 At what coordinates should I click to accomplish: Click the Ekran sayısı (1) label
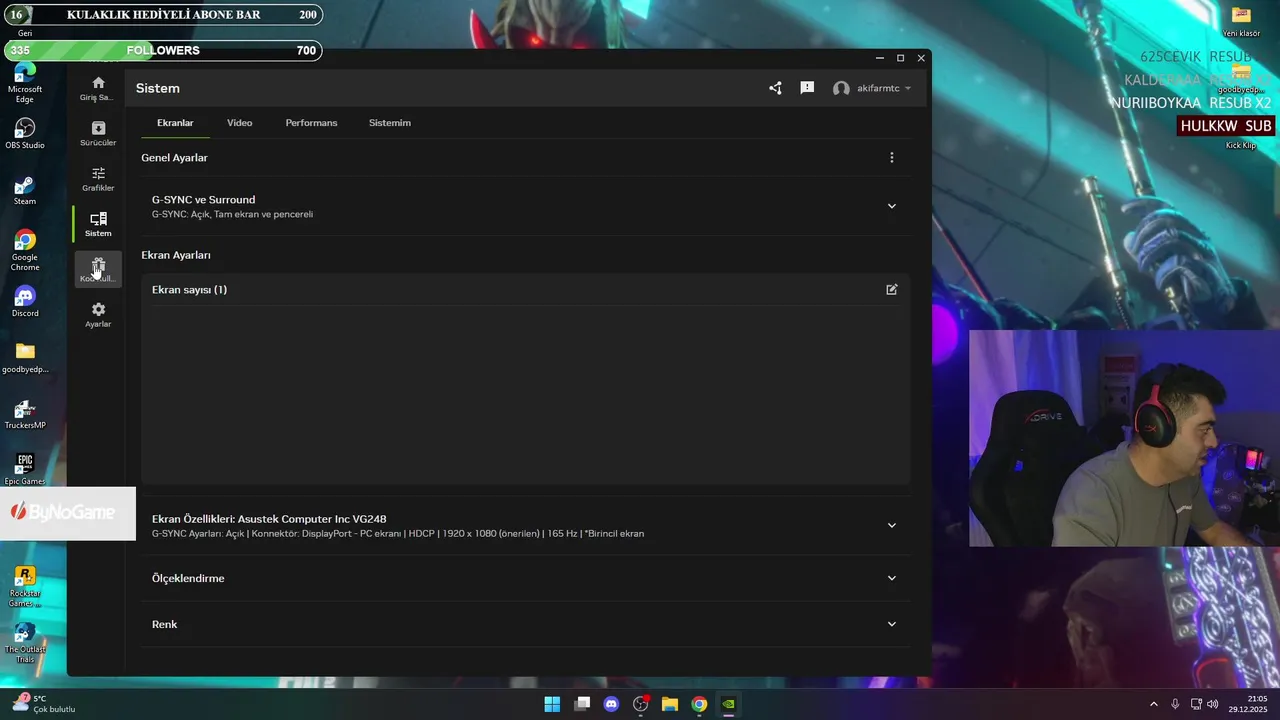189,290
